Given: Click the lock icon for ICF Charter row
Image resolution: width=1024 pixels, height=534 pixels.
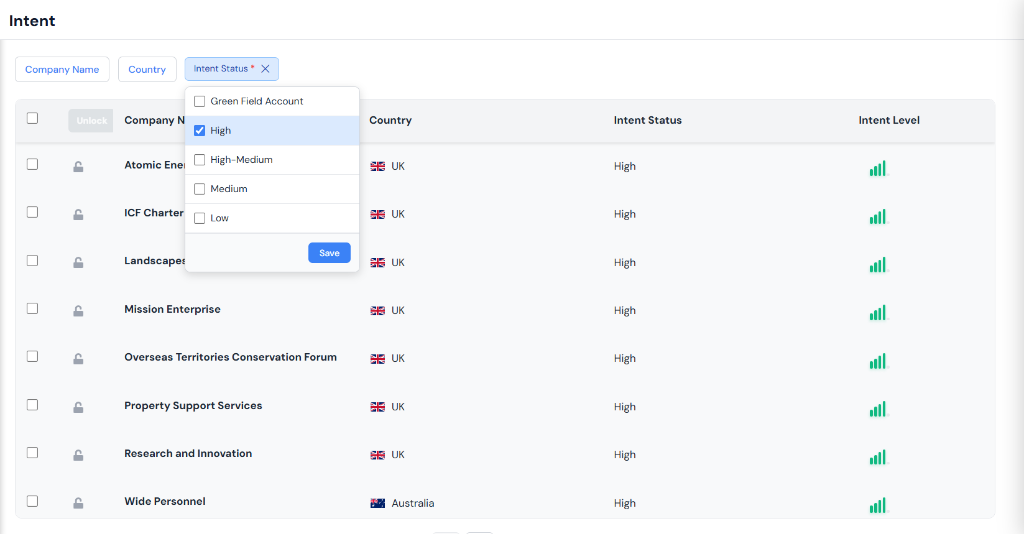Looking at the screenshot, I should click(78, 215).
